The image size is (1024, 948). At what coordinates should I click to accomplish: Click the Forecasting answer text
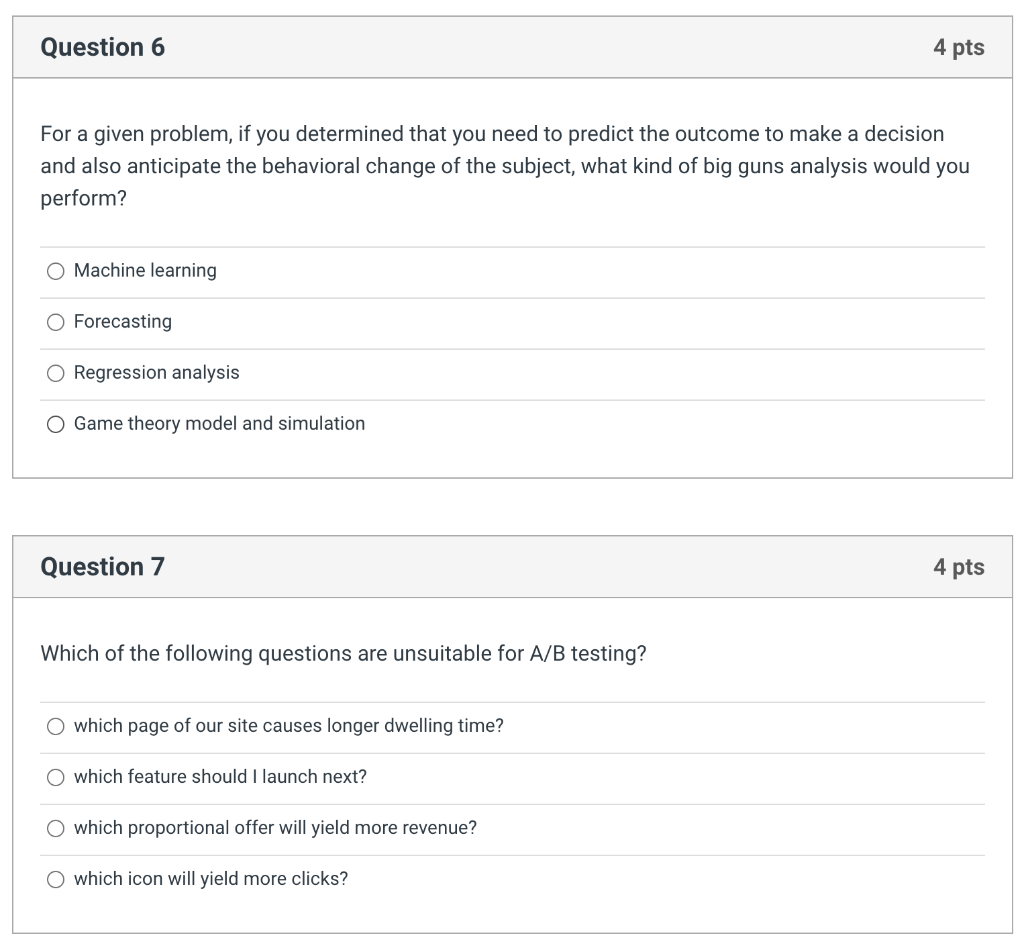click(x=123, y=321)
